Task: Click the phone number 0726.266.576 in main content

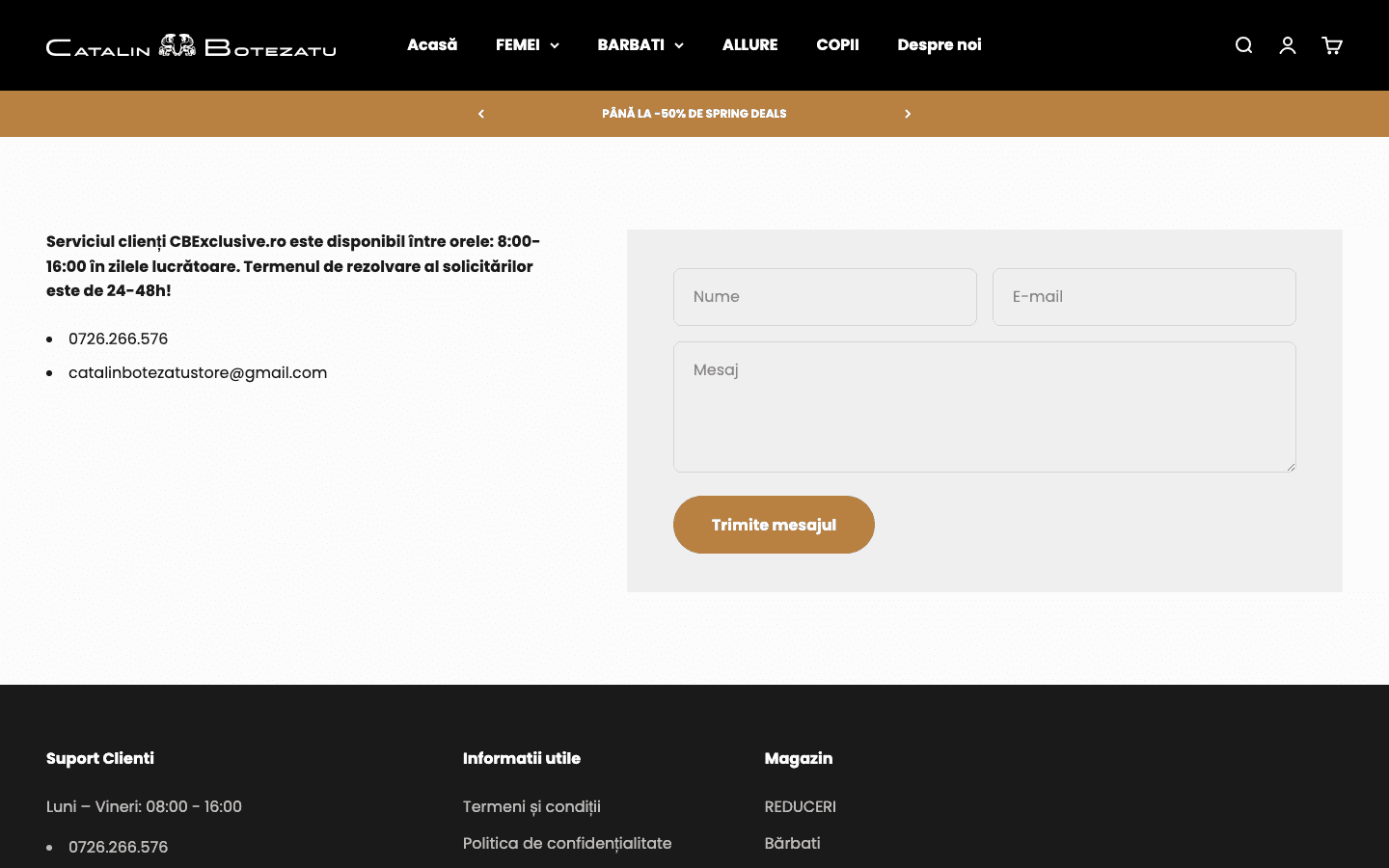Action: tap(118, 339)
